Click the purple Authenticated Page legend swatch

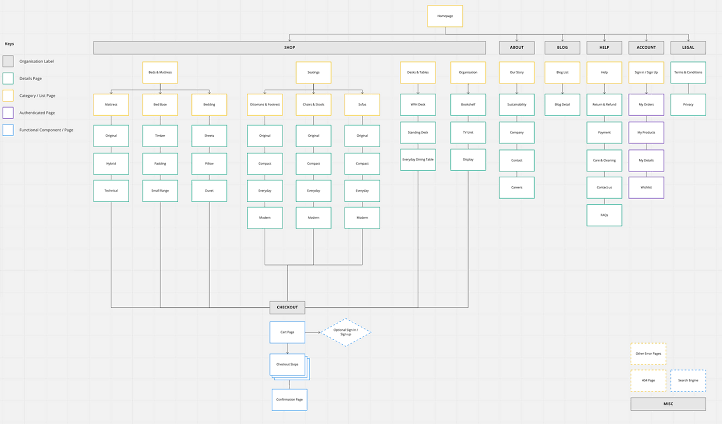point(8,113)
